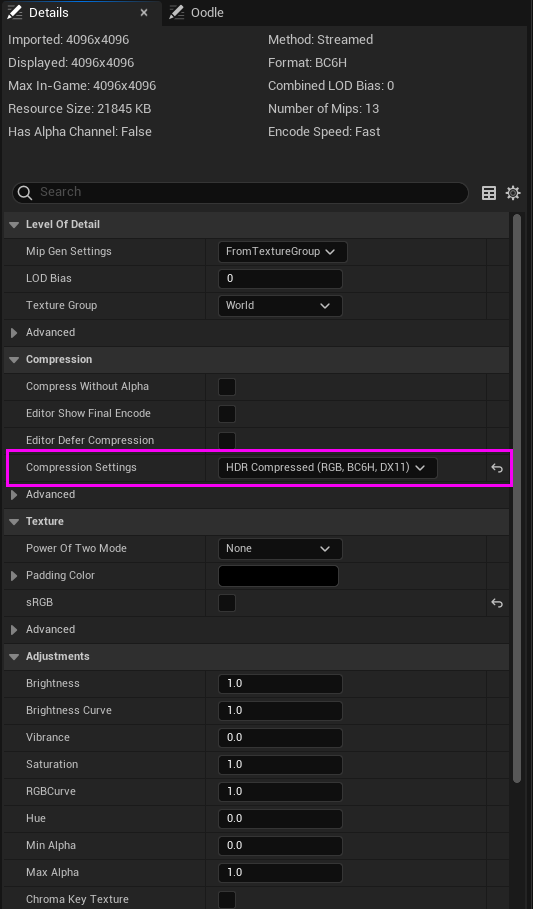
Task: Click the search magnifier icon
Action: [x=24, y=192]
